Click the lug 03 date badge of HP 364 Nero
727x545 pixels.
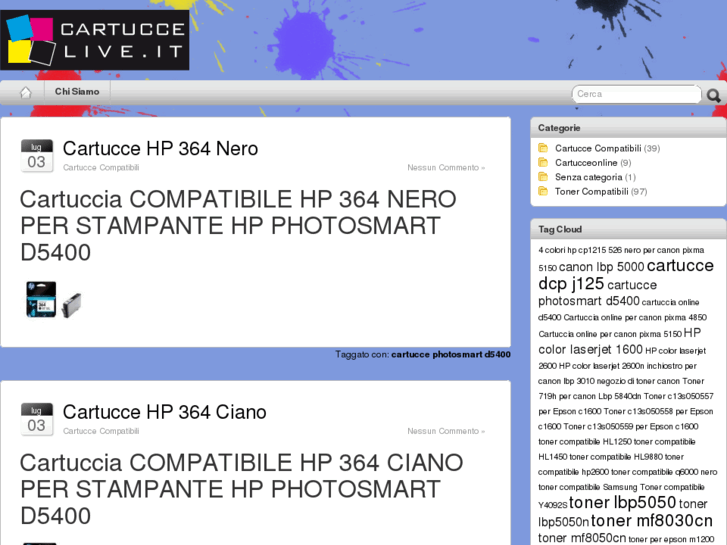[37, 156]
